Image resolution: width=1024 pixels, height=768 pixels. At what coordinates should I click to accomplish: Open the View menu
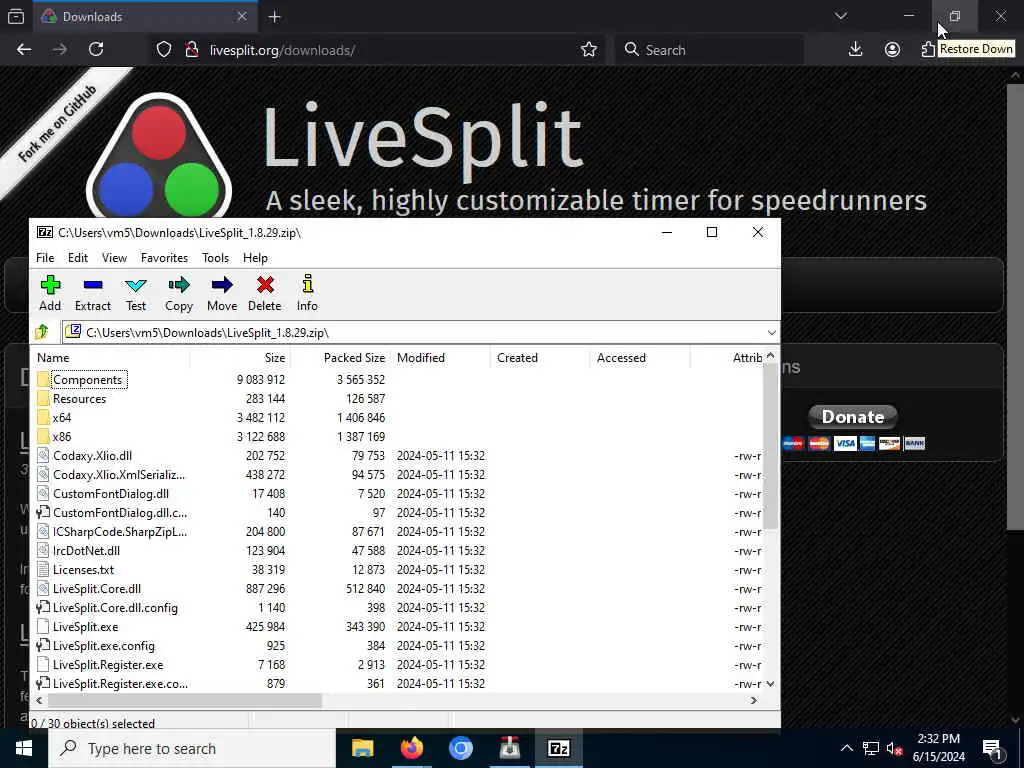114,258
